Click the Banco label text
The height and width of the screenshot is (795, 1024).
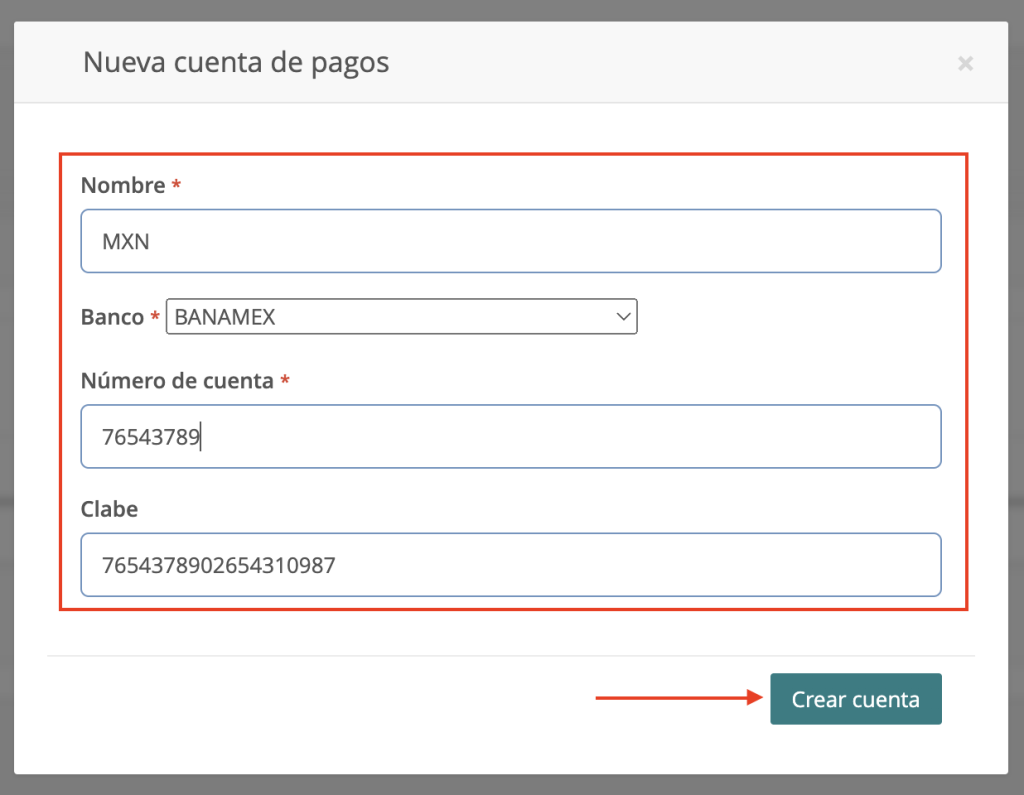click(112, 318)
